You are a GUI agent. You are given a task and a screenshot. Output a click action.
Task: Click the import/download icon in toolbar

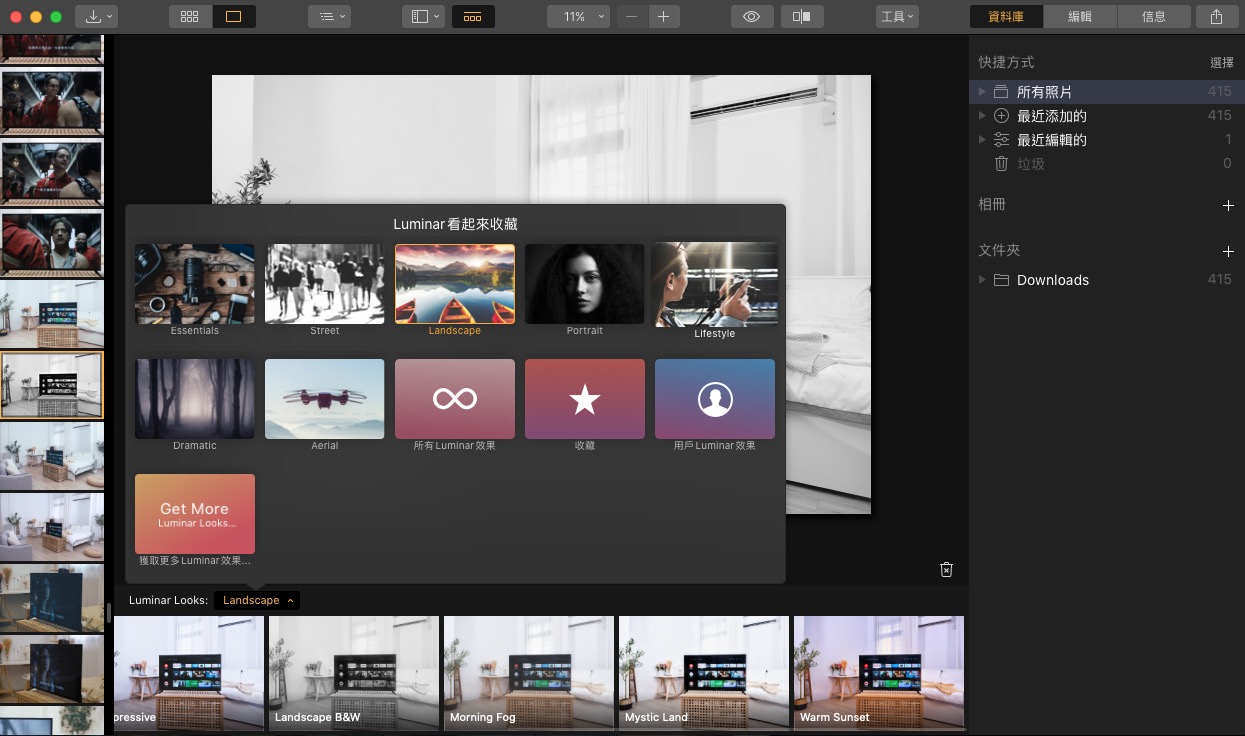[x=98, y=17]
